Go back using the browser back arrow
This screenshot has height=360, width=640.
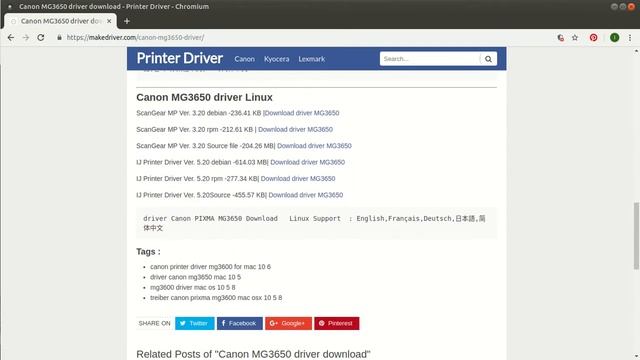11,38
